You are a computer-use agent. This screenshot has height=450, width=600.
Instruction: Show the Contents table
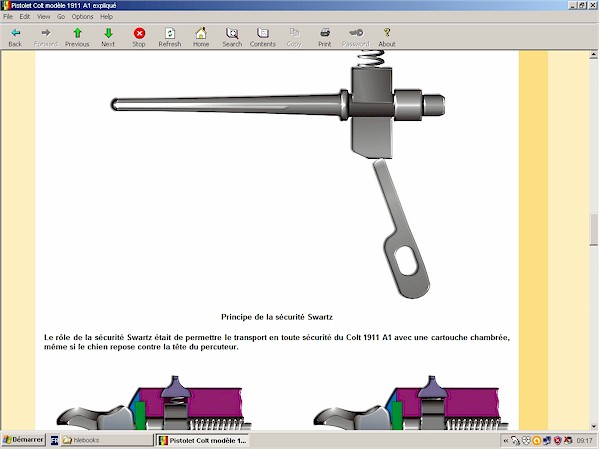263,37
